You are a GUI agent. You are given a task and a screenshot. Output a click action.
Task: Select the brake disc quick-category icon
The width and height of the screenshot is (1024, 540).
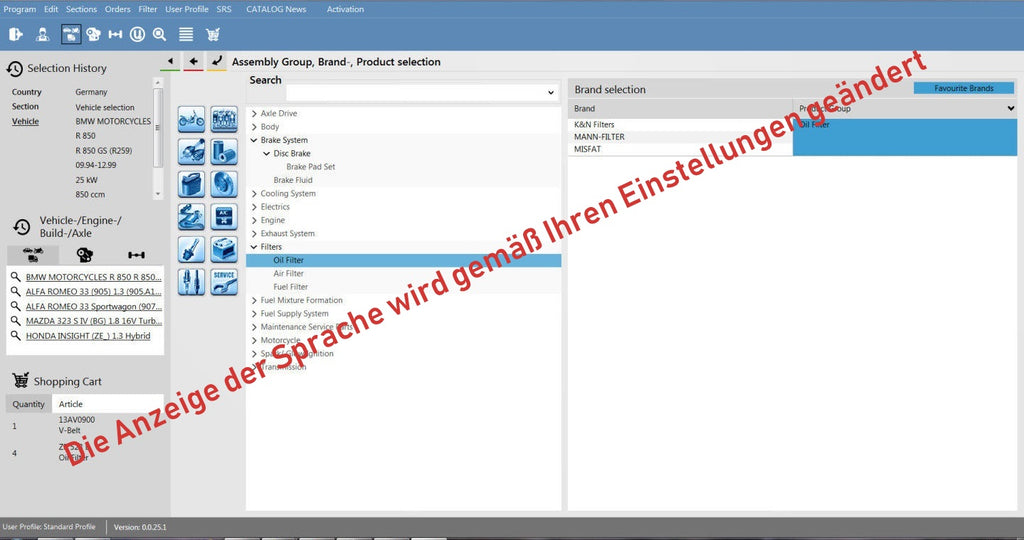click(x=224, y=184)
